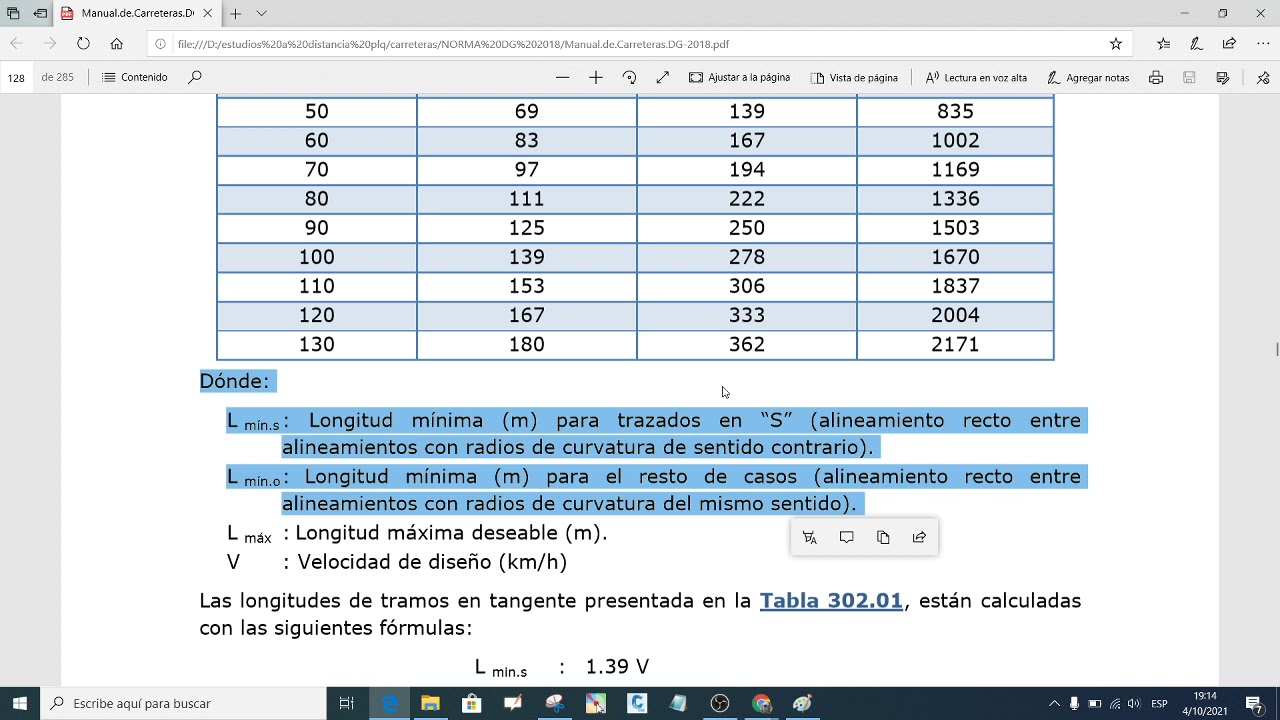
Task: Go back with the browser back arrow
Action: coord(16,44)
